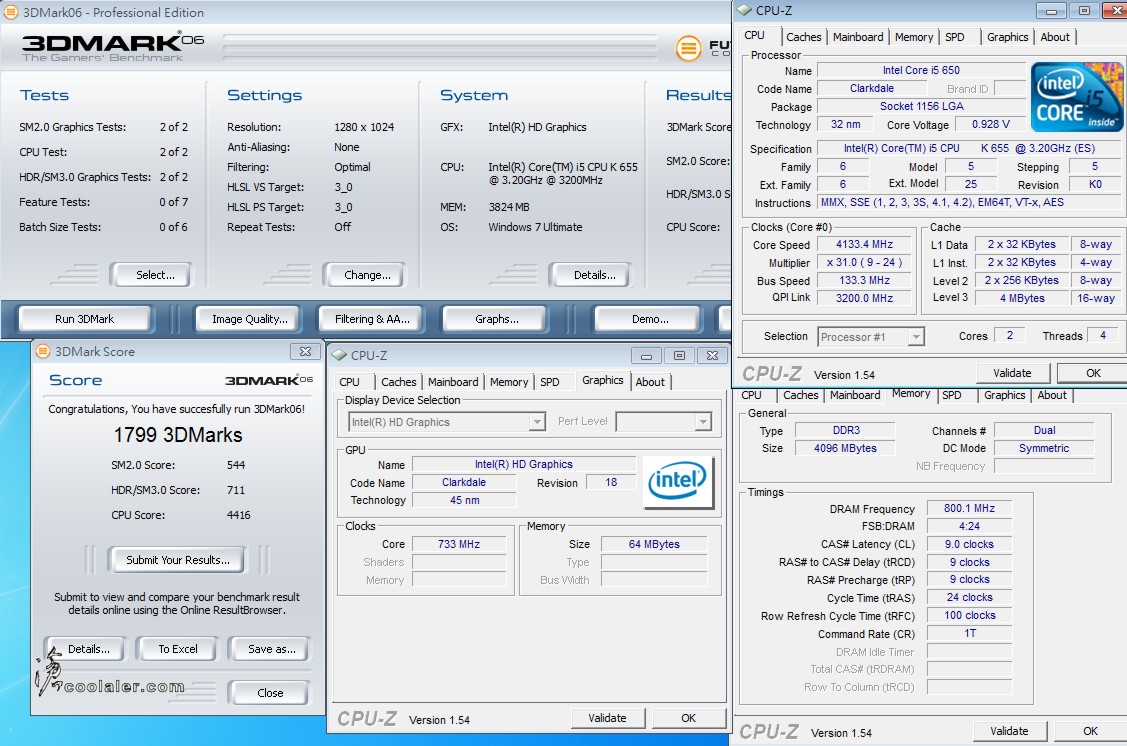
Task: Click Validate in CPU-Z memory window
Action: 1009,730
